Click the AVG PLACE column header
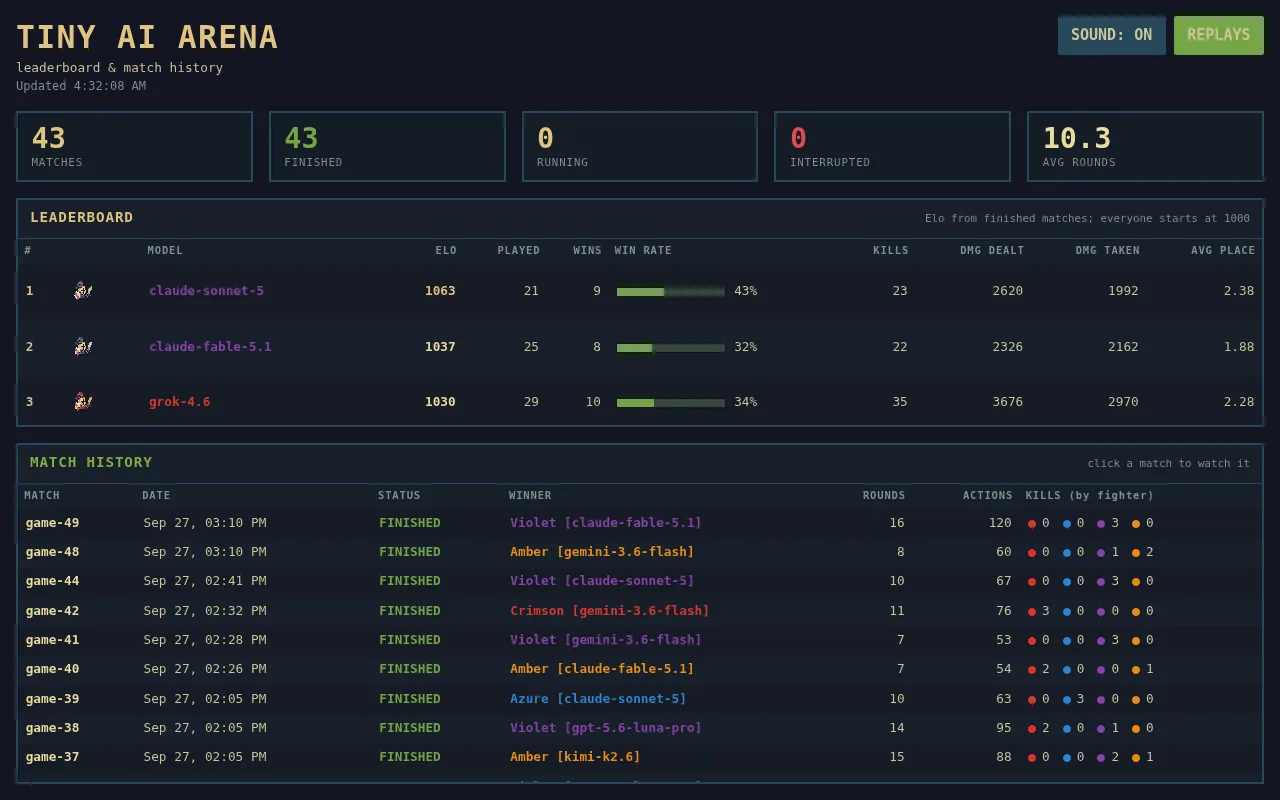Viewport: 1280px width, 800px height. coord(1223,250)
